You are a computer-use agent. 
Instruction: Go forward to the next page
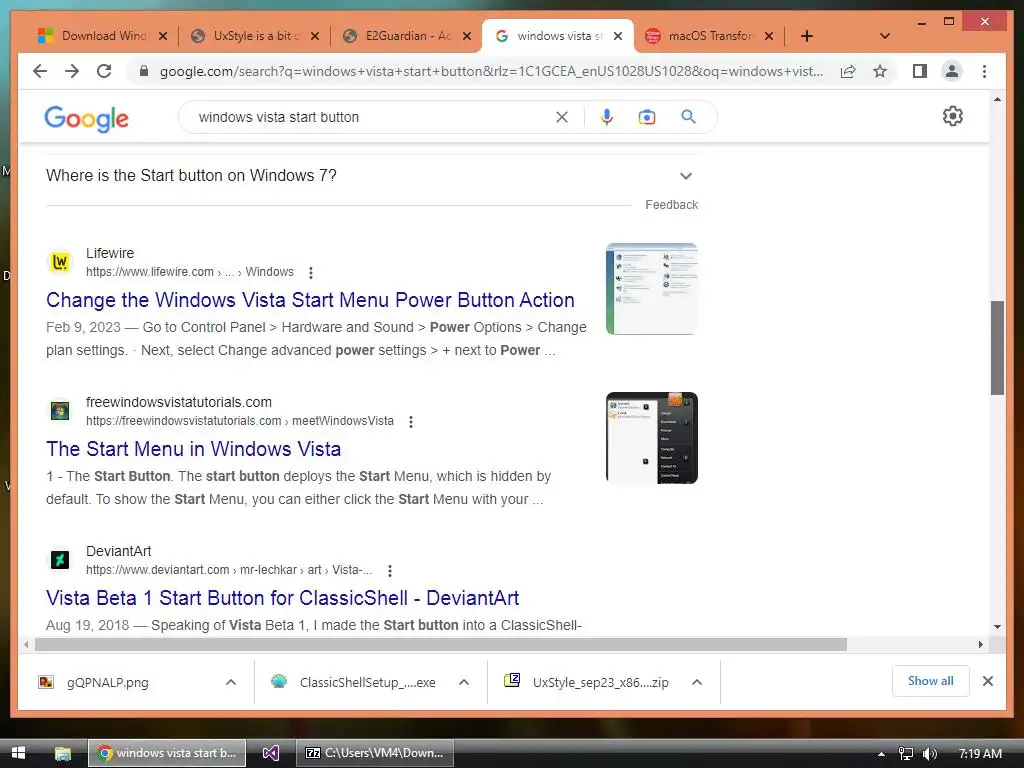pyautogui.click(x=72, y=71)
